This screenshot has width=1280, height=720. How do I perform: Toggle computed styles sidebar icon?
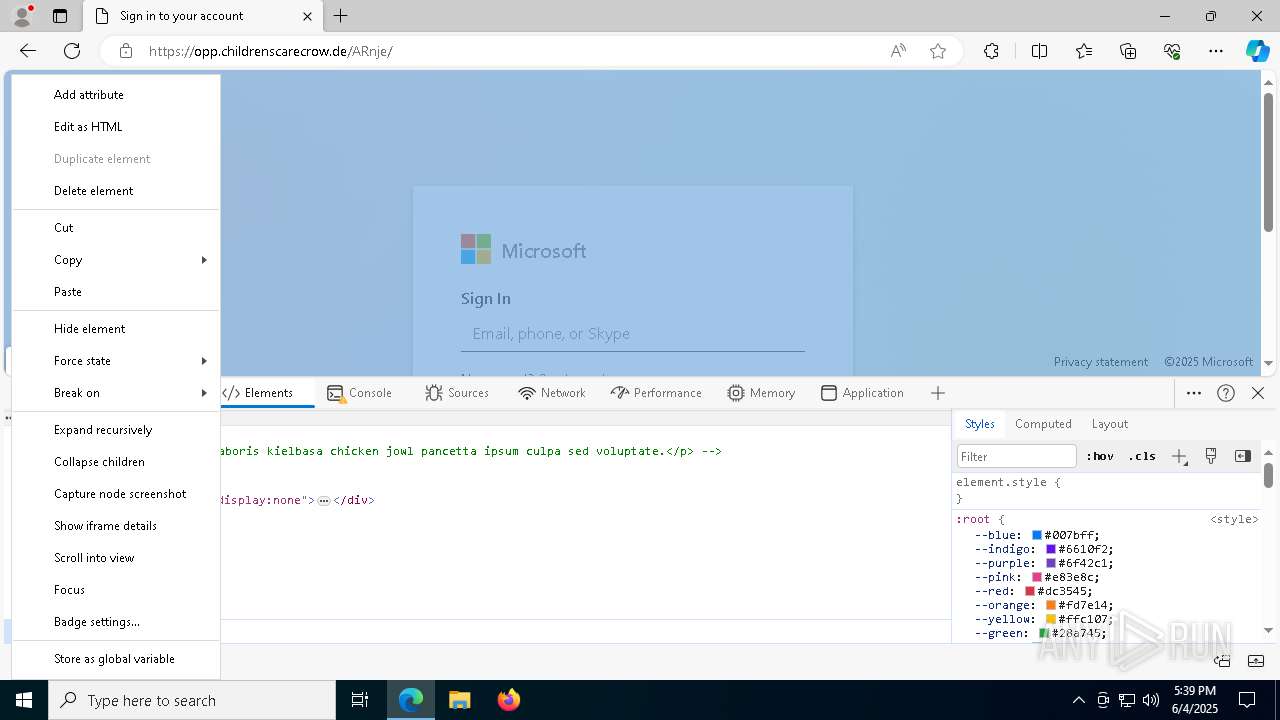click(x=1243, y=456)
